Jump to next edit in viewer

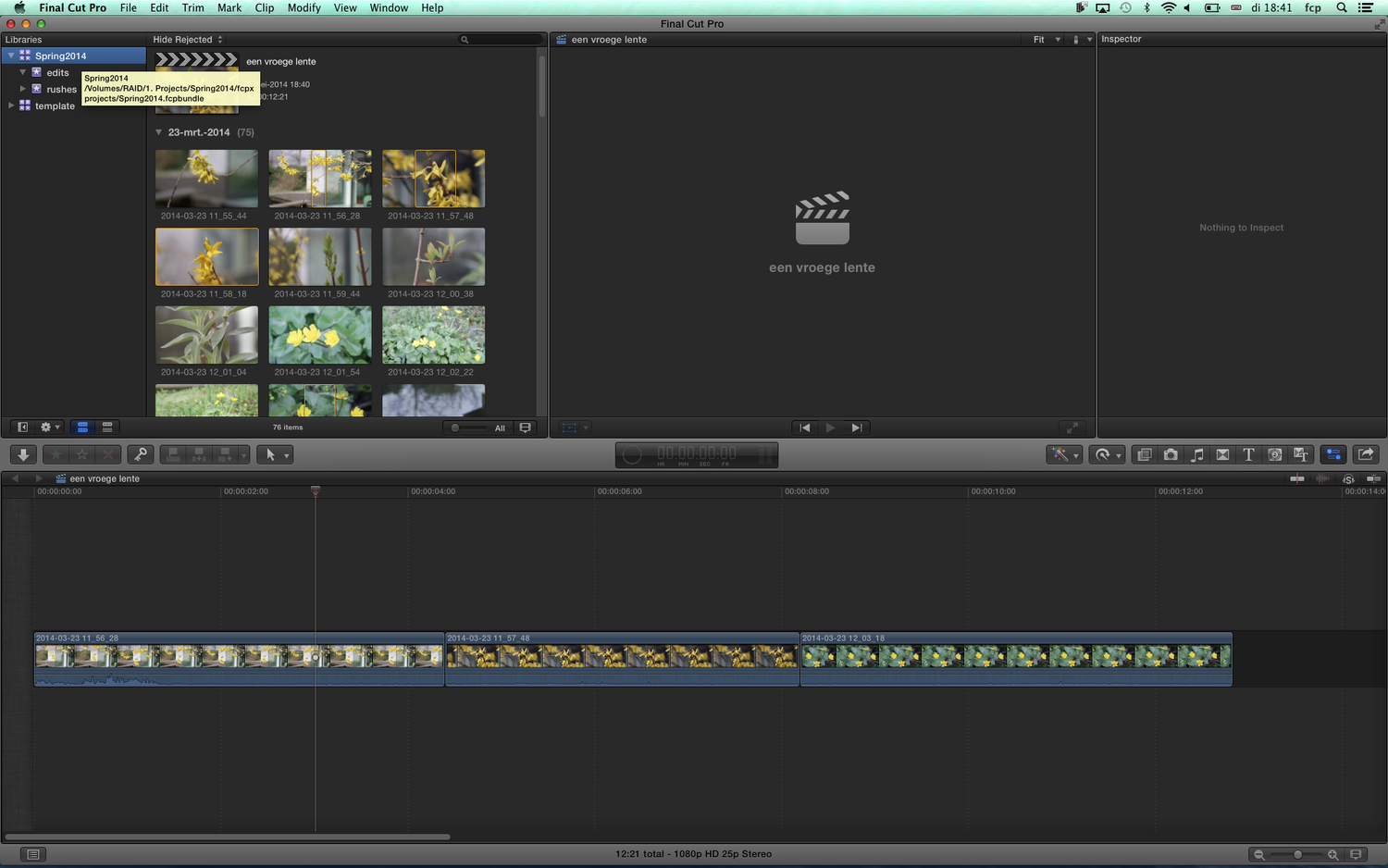[x=857, y=428]
